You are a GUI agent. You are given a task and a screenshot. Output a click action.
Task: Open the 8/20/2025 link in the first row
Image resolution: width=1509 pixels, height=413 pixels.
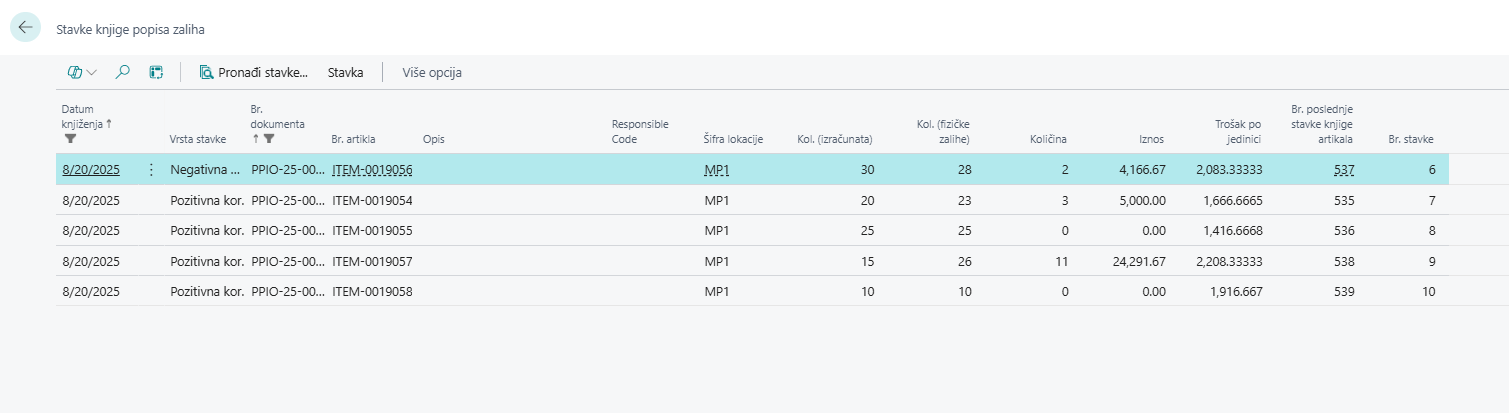coord(90,170)
